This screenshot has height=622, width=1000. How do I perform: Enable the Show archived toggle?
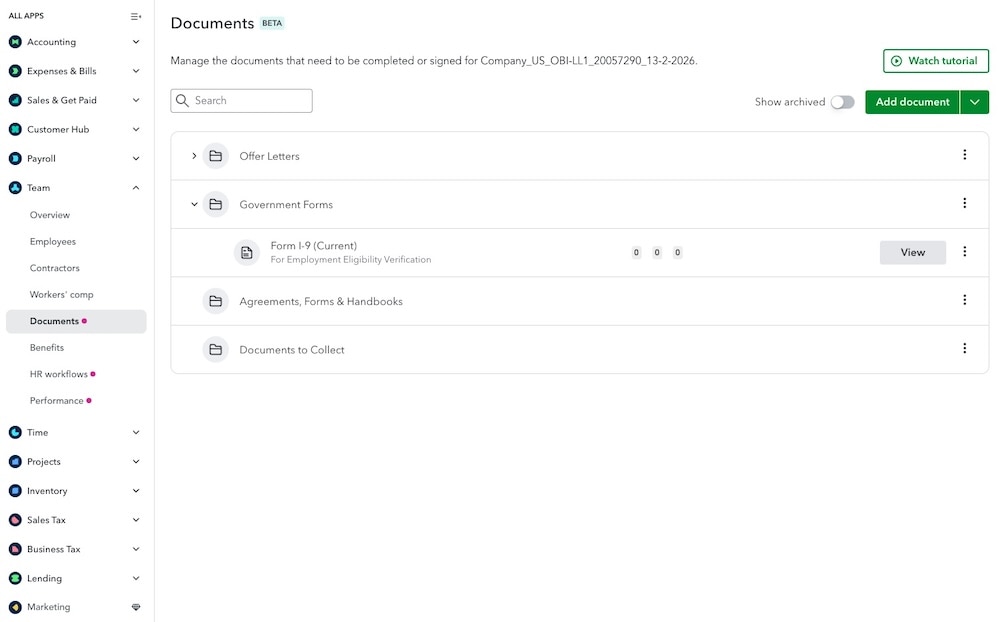coord(842,102)
